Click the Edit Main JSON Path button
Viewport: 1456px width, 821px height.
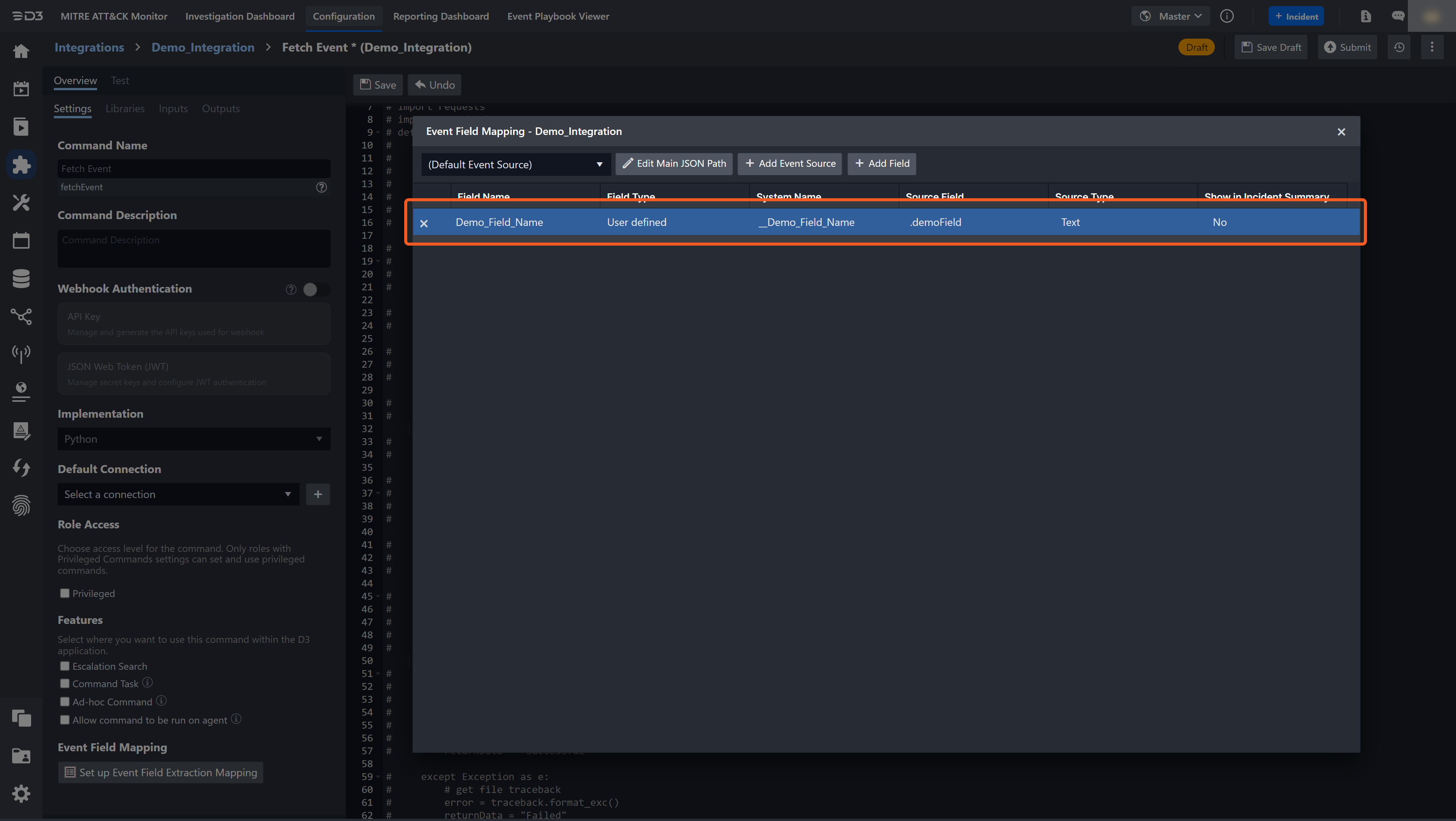click(x=674, y=163)
